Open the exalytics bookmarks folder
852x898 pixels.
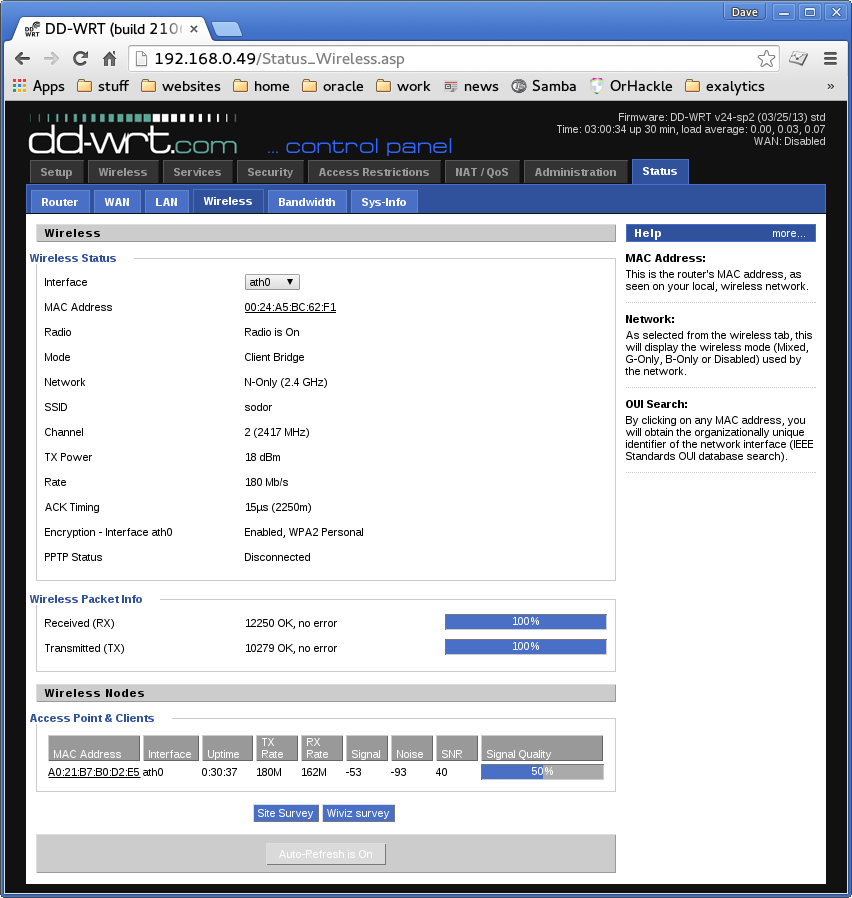click(x=725, y=86)
